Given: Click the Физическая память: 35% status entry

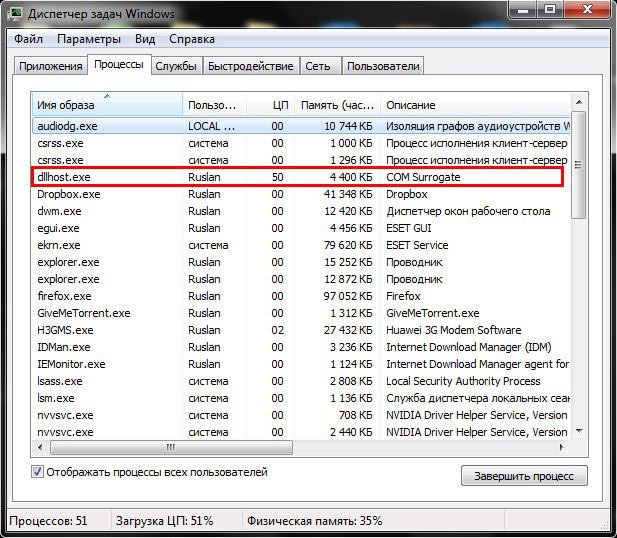Looking at the screenshot, I should tap(314, 521).
